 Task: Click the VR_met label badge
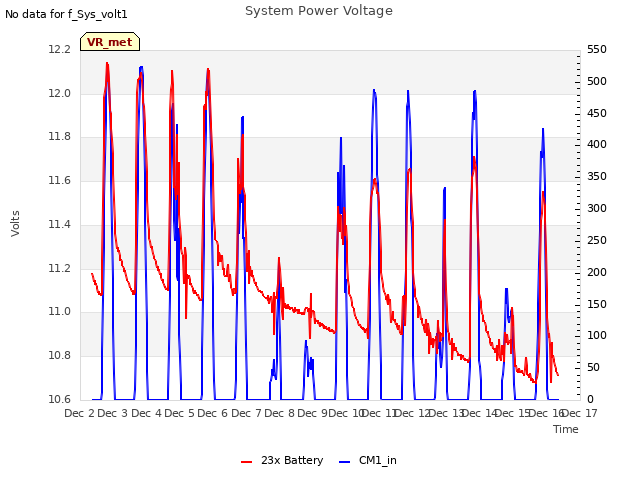110,42
